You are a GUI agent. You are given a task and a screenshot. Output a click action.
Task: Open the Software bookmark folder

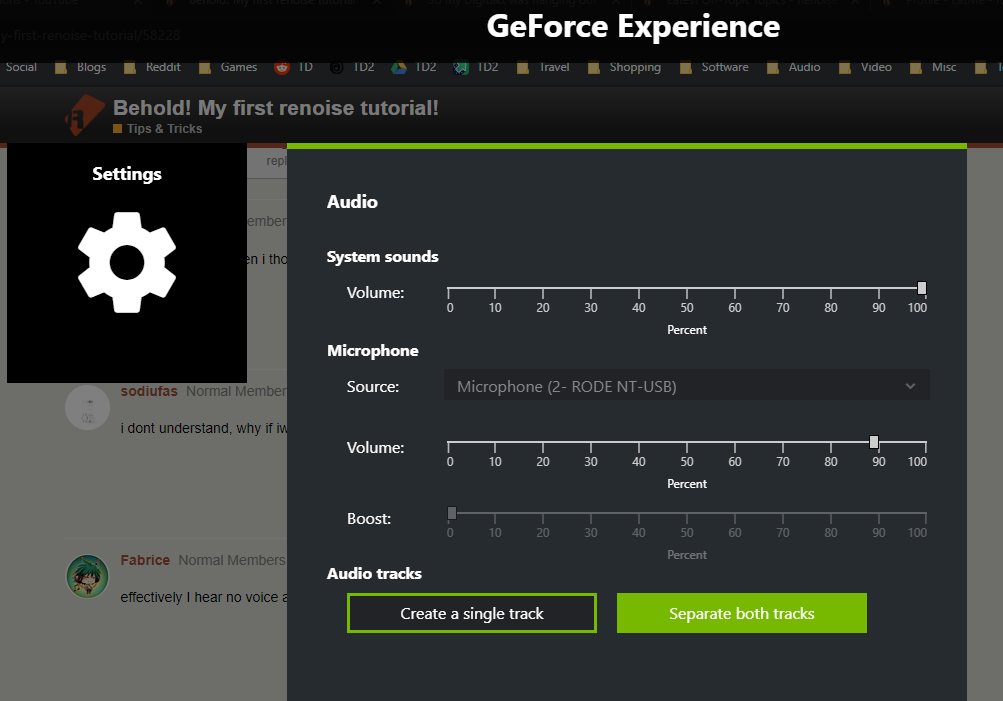(714, 67)
